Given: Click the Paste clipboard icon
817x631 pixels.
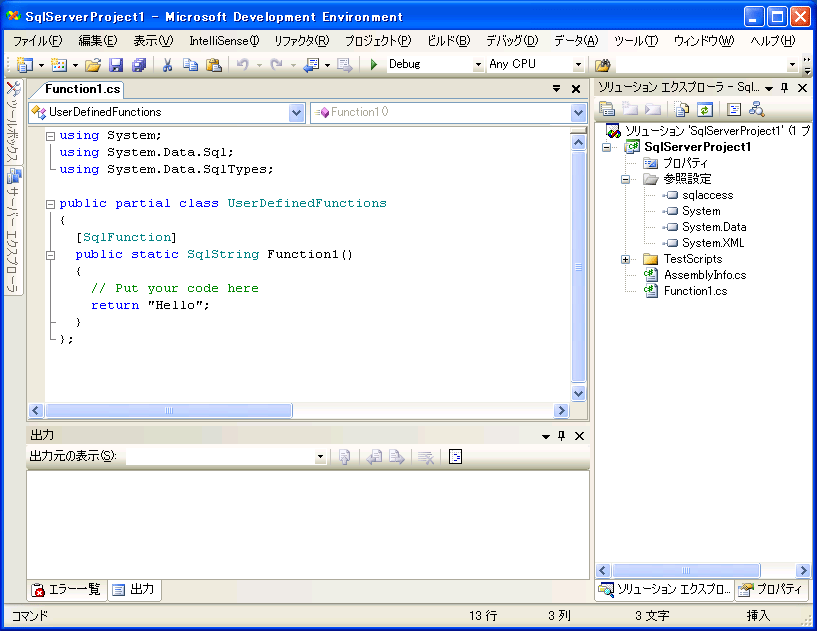Looking at the screenshot, I should coord(214,65).
